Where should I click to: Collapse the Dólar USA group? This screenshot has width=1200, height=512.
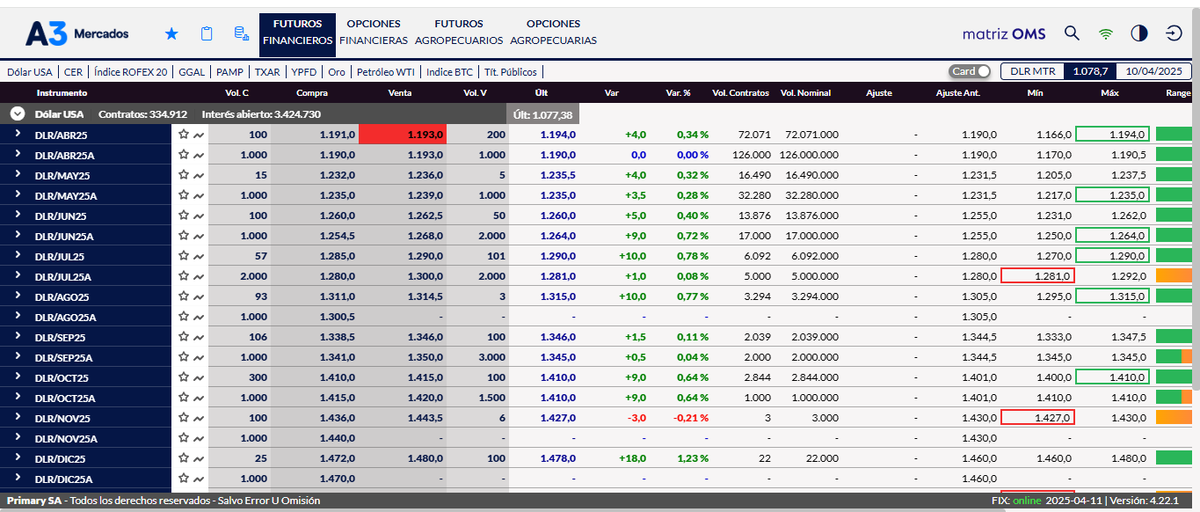tap(17, 114)
